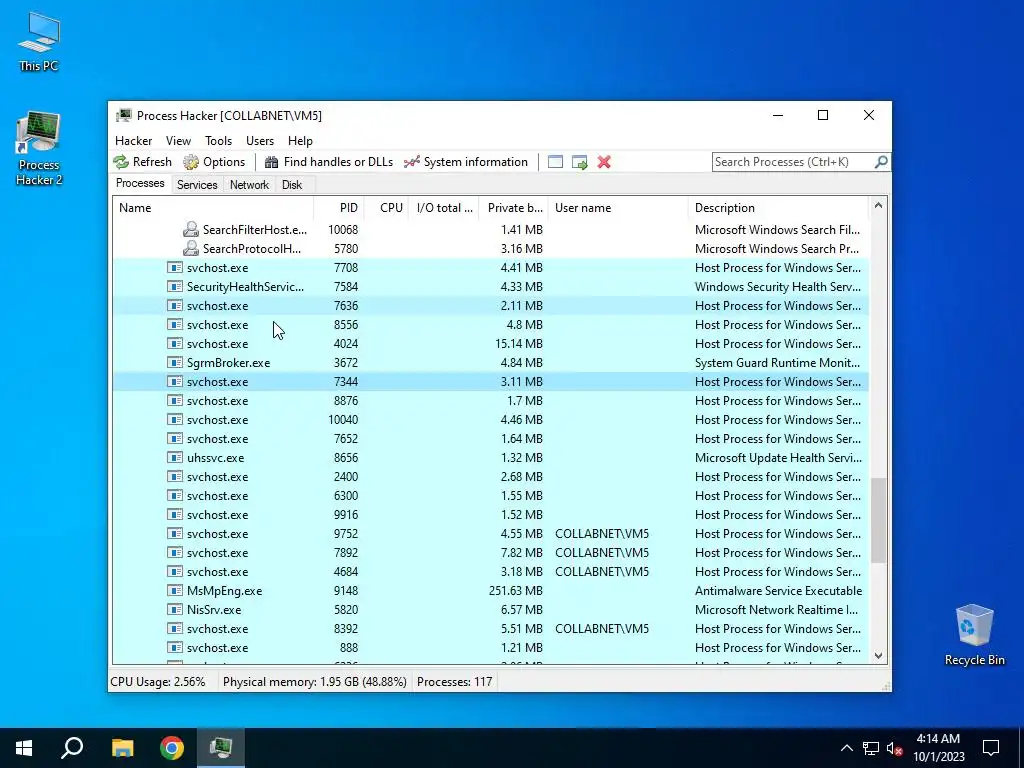This screenshot has width=1024, height=768.
Task: Click Microsoft Update Health Service description
Action: coord(778,458)
